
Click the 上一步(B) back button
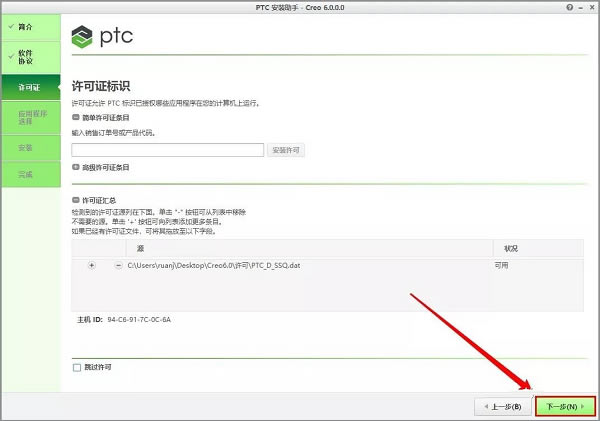coord(503,406)
